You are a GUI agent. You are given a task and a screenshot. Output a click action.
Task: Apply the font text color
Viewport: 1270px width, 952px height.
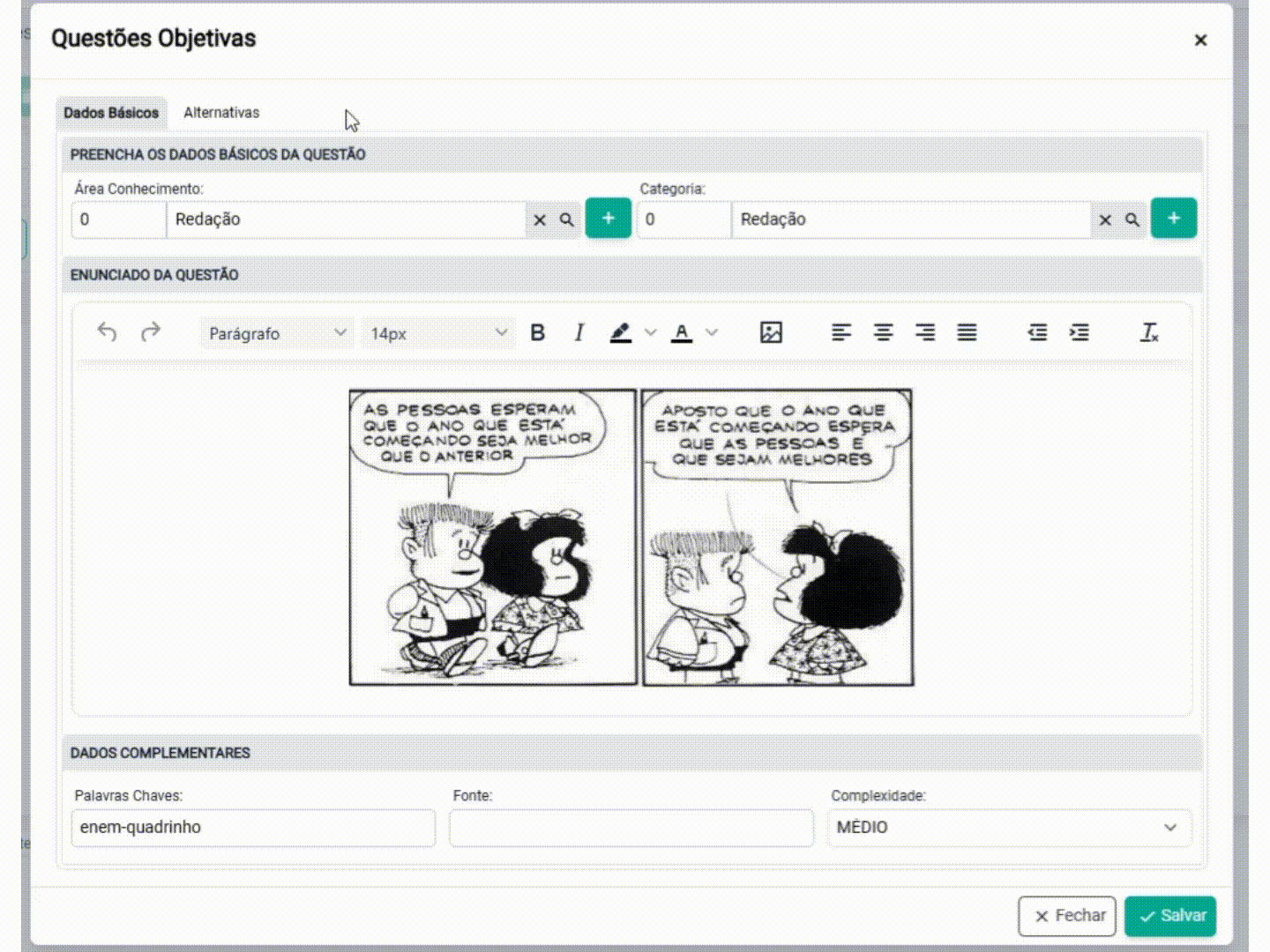click(x=682, y=332)
